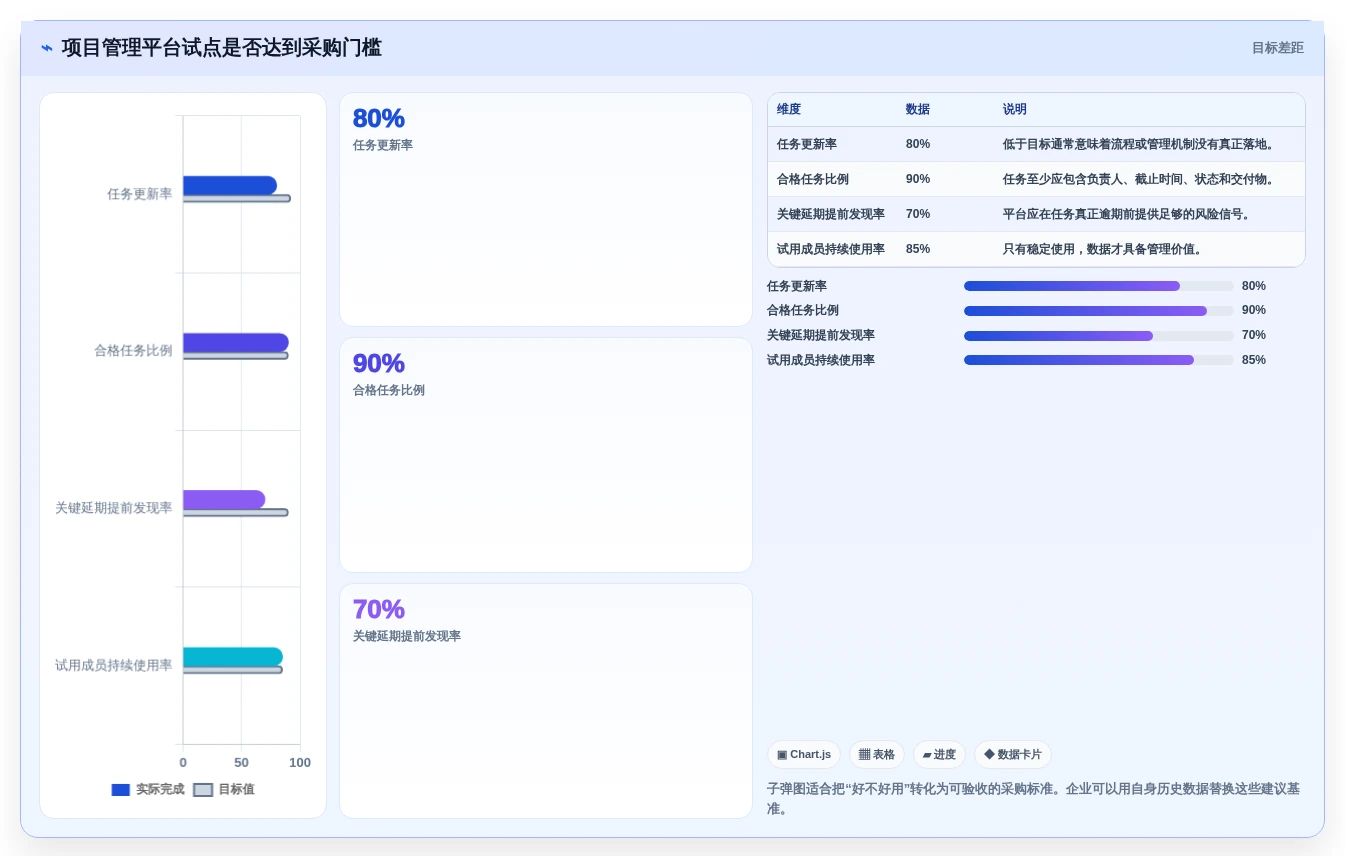Select the 70% 关键延期提前发现率 data card
This screenshot has width=1345, height=856.
click(x=546, y=701)
